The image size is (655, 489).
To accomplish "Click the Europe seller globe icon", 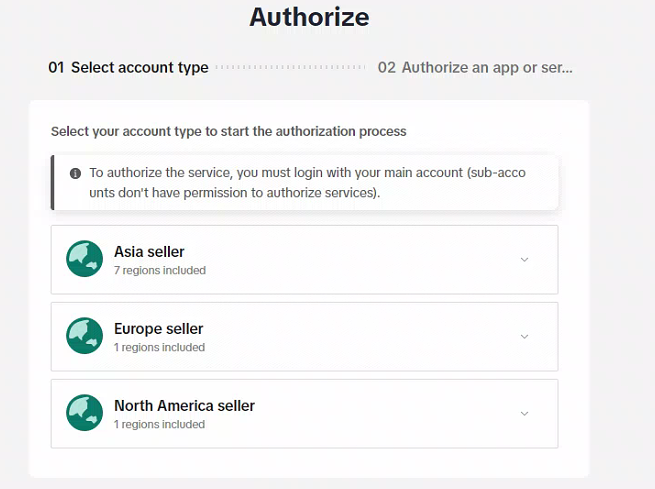I will [85, 336].
